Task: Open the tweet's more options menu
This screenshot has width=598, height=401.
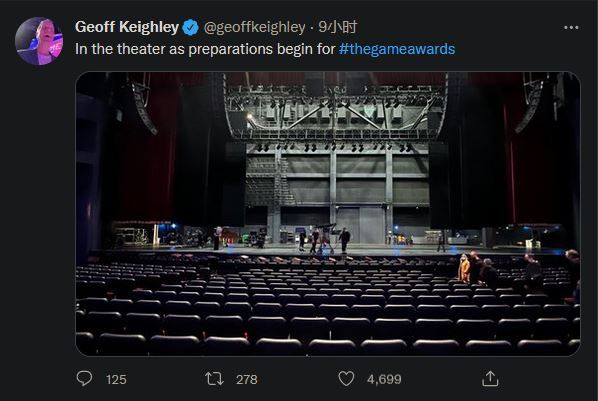Action: tap(571, 27)
